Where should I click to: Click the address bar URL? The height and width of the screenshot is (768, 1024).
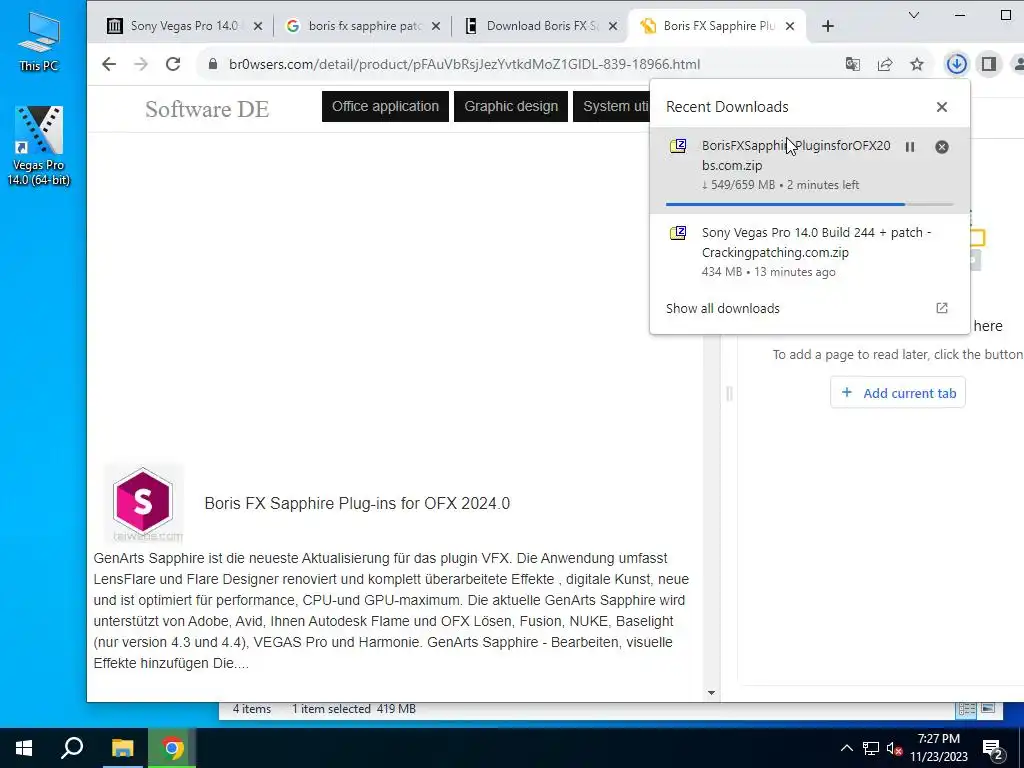(x=464, y=64)
